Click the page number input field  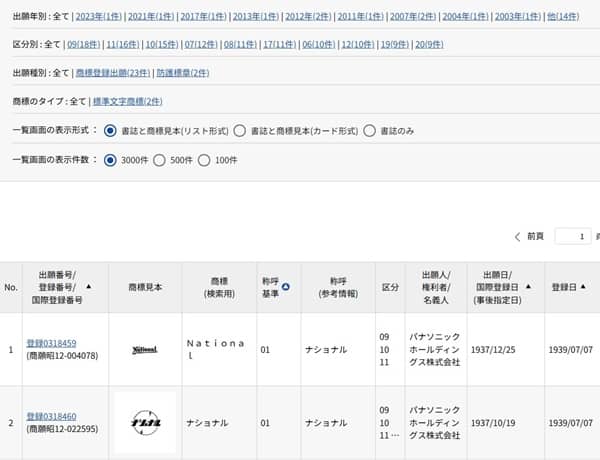click(x=573, y=237)
